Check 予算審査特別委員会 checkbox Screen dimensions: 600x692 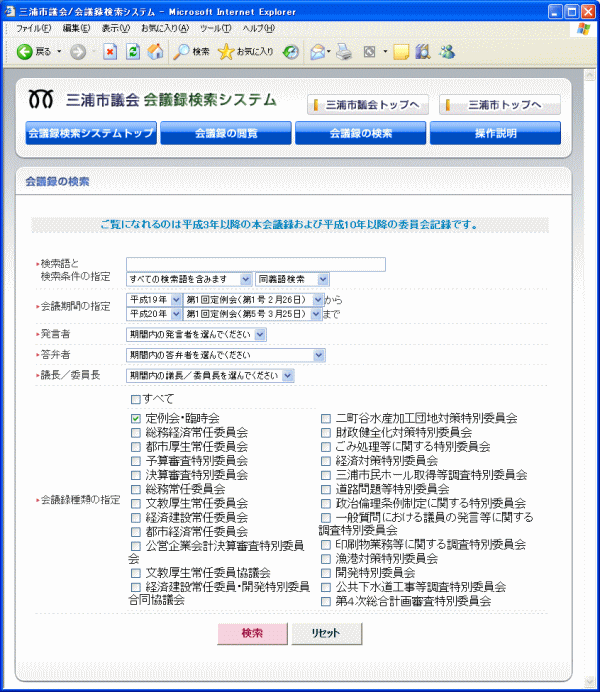135,461
